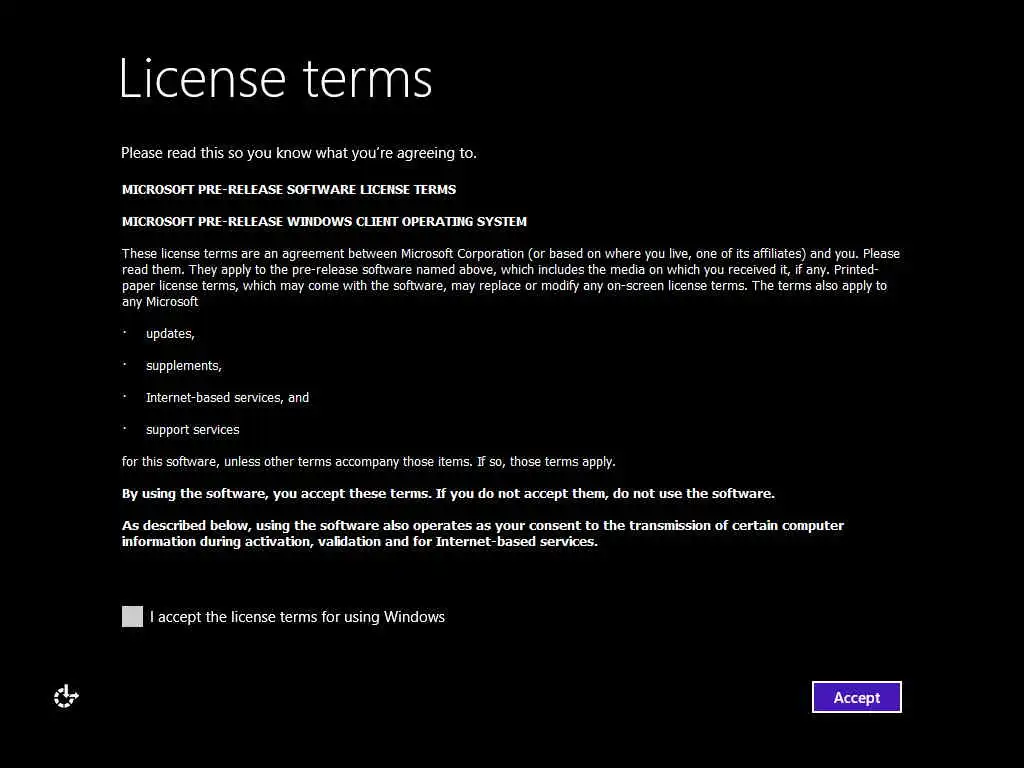1024x768 pixels.
Task: Click the "support services" bullet item
Action: tap(193, 430)
